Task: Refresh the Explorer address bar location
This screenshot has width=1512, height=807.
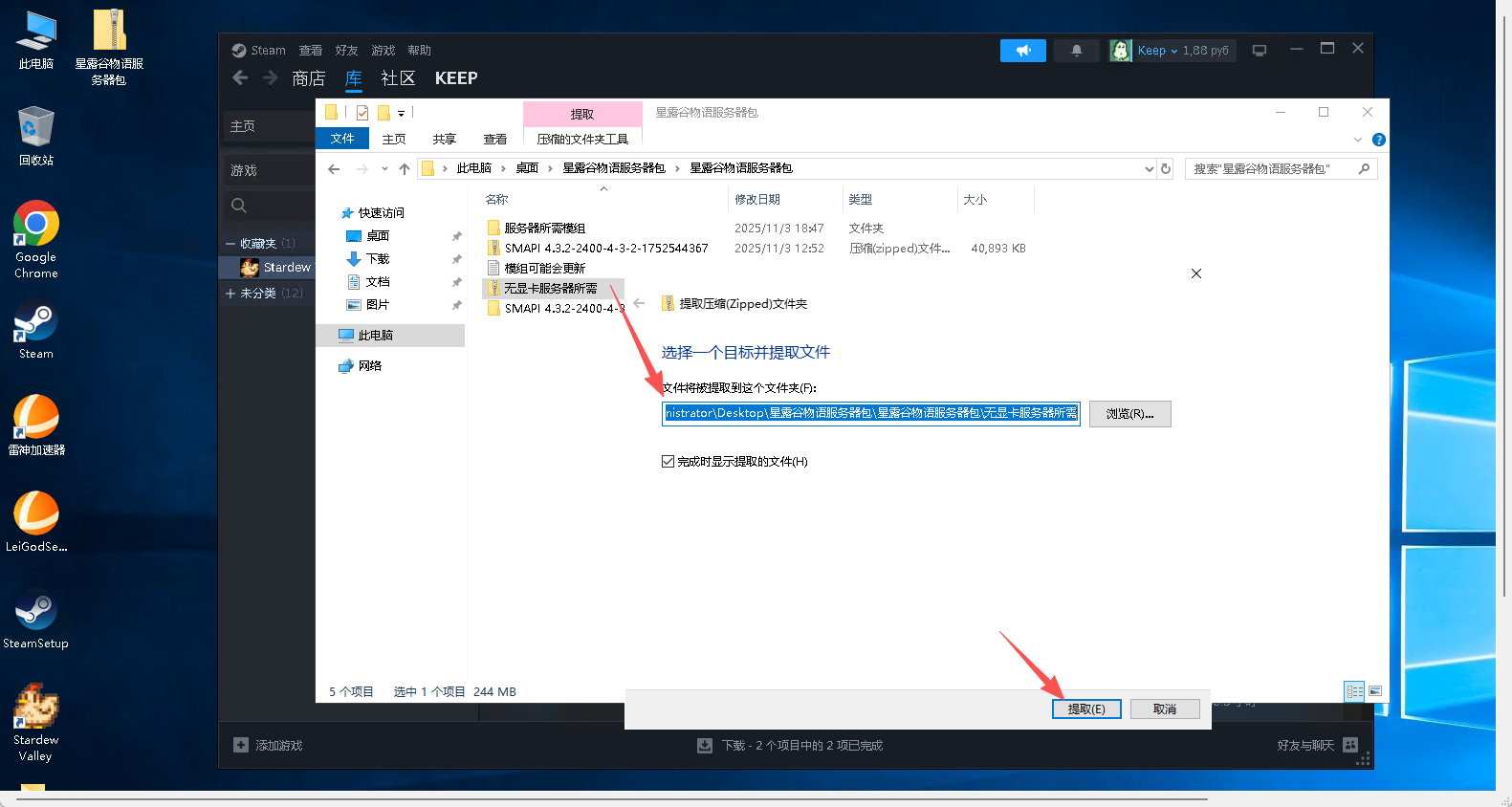Action: click(1166, 169)
